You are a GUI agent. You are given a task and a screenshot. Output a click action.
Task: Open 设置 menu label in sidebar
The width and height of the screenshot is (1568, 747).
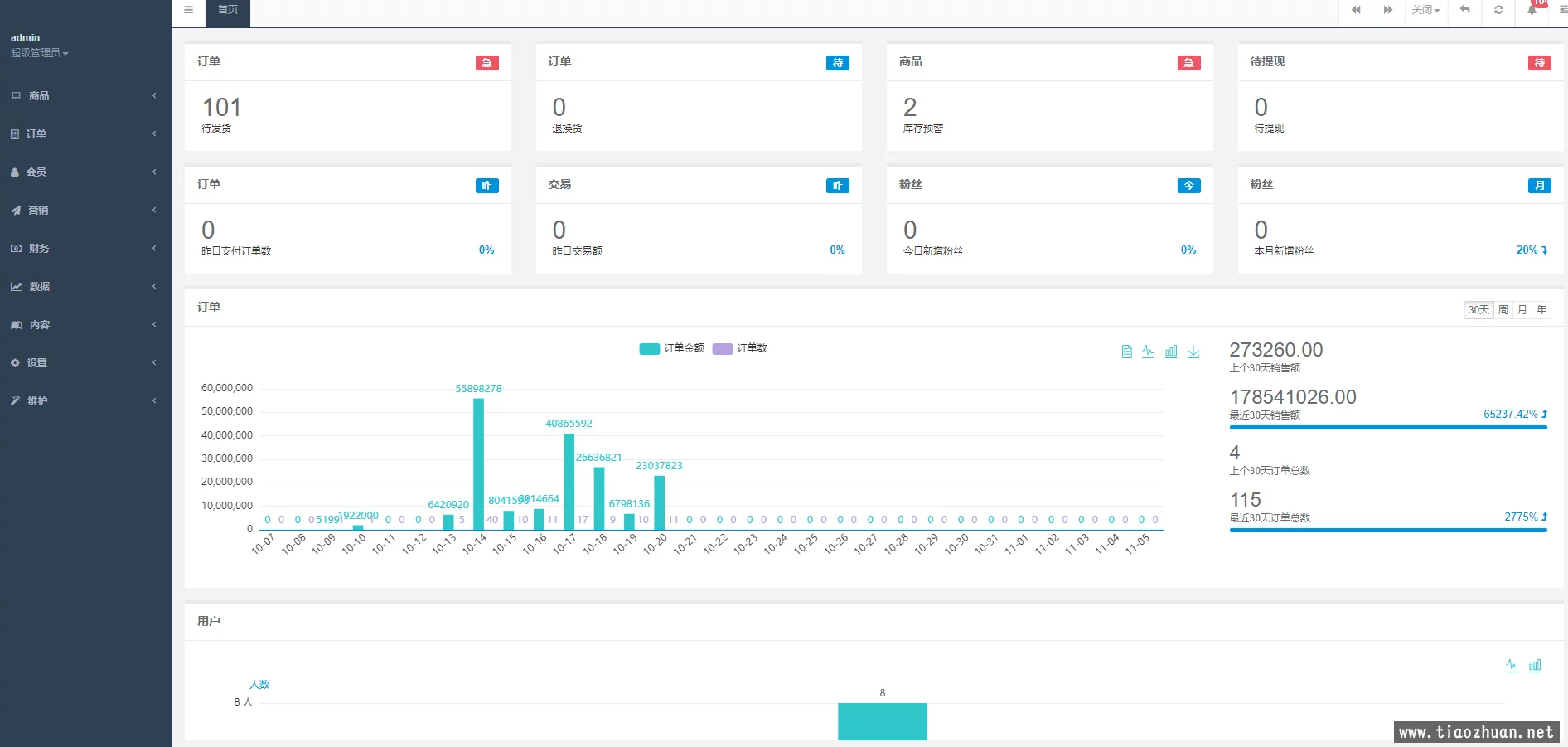(x=37, y=363)
